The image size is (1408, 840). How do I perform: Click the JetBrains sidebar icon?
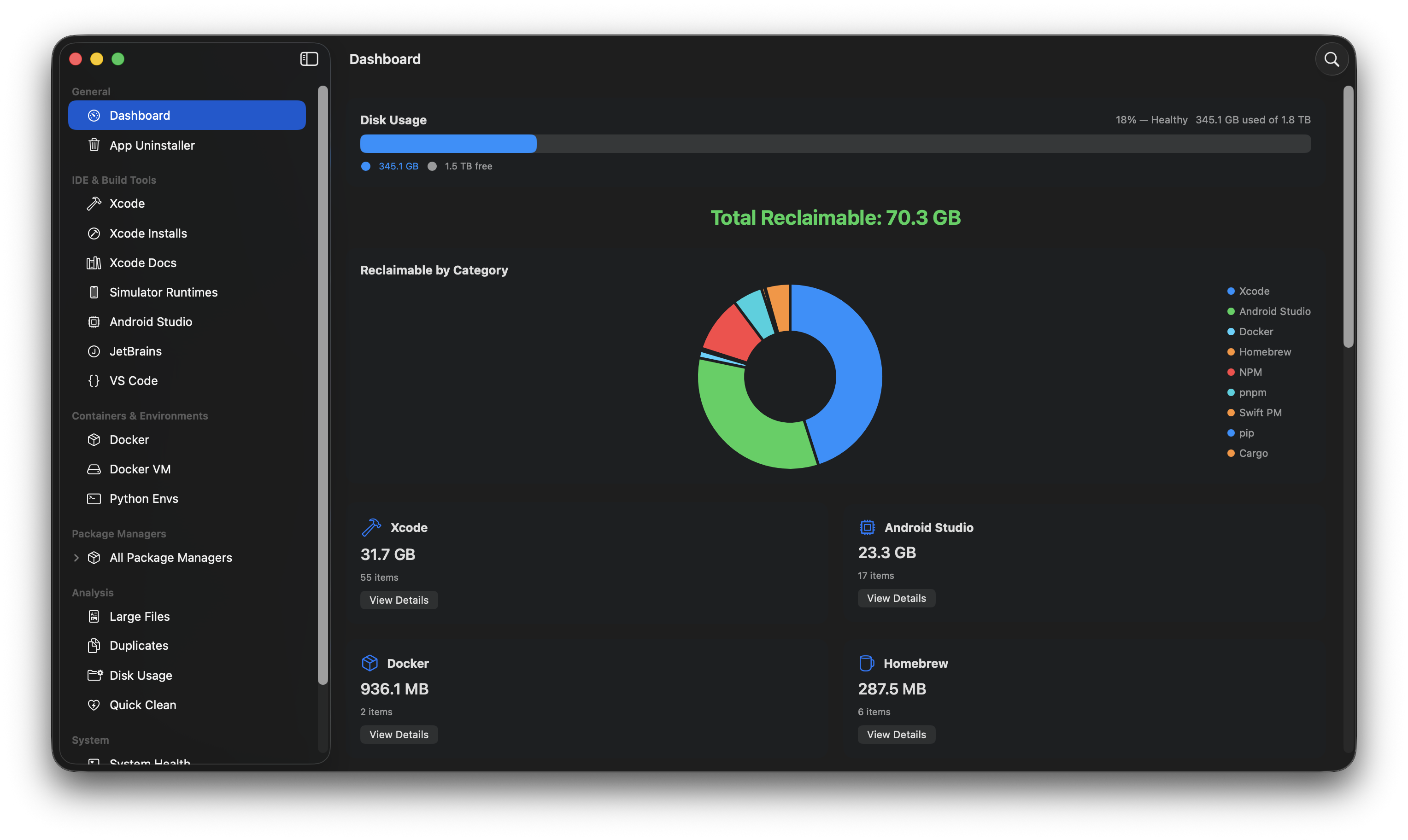click(94, 351)
